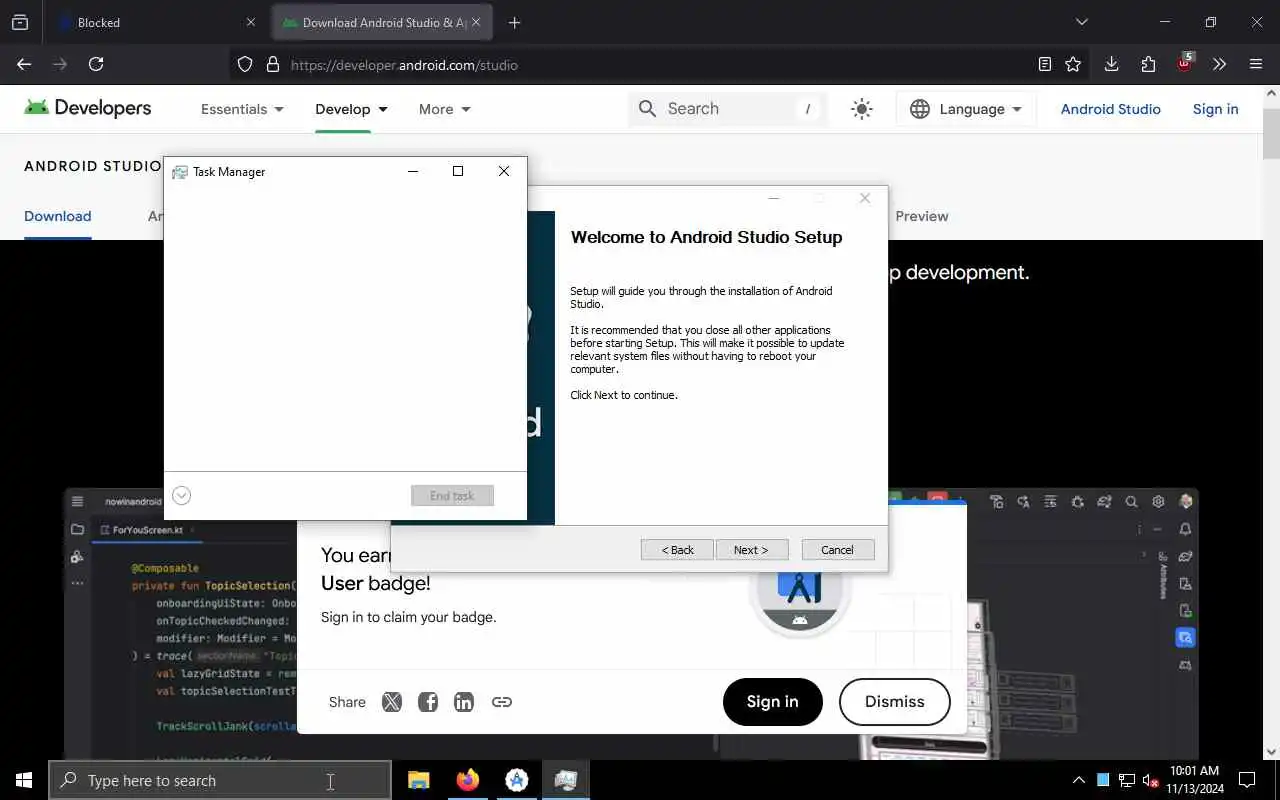1280x800 pixels.
Task: Cancel the Android Studio Setup wizard
Action: 837,550
